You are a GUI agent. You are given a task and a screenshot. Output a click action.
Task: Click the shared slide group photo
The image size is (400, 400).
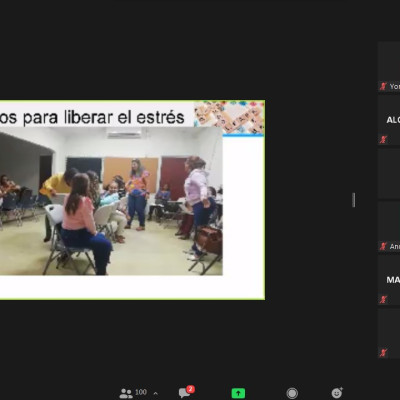111,201
